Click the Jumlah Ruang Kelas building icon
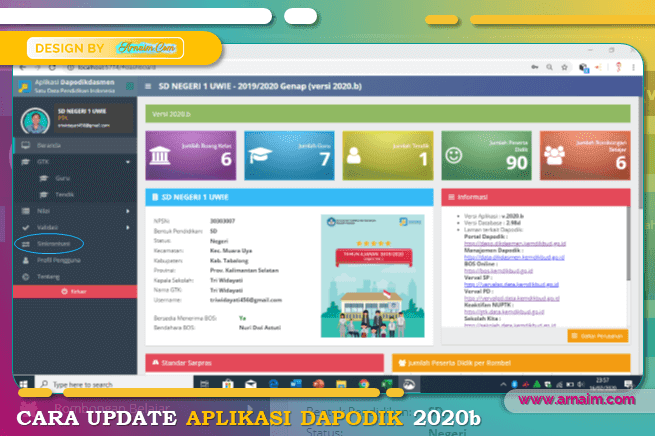 [x=160, y=156]
